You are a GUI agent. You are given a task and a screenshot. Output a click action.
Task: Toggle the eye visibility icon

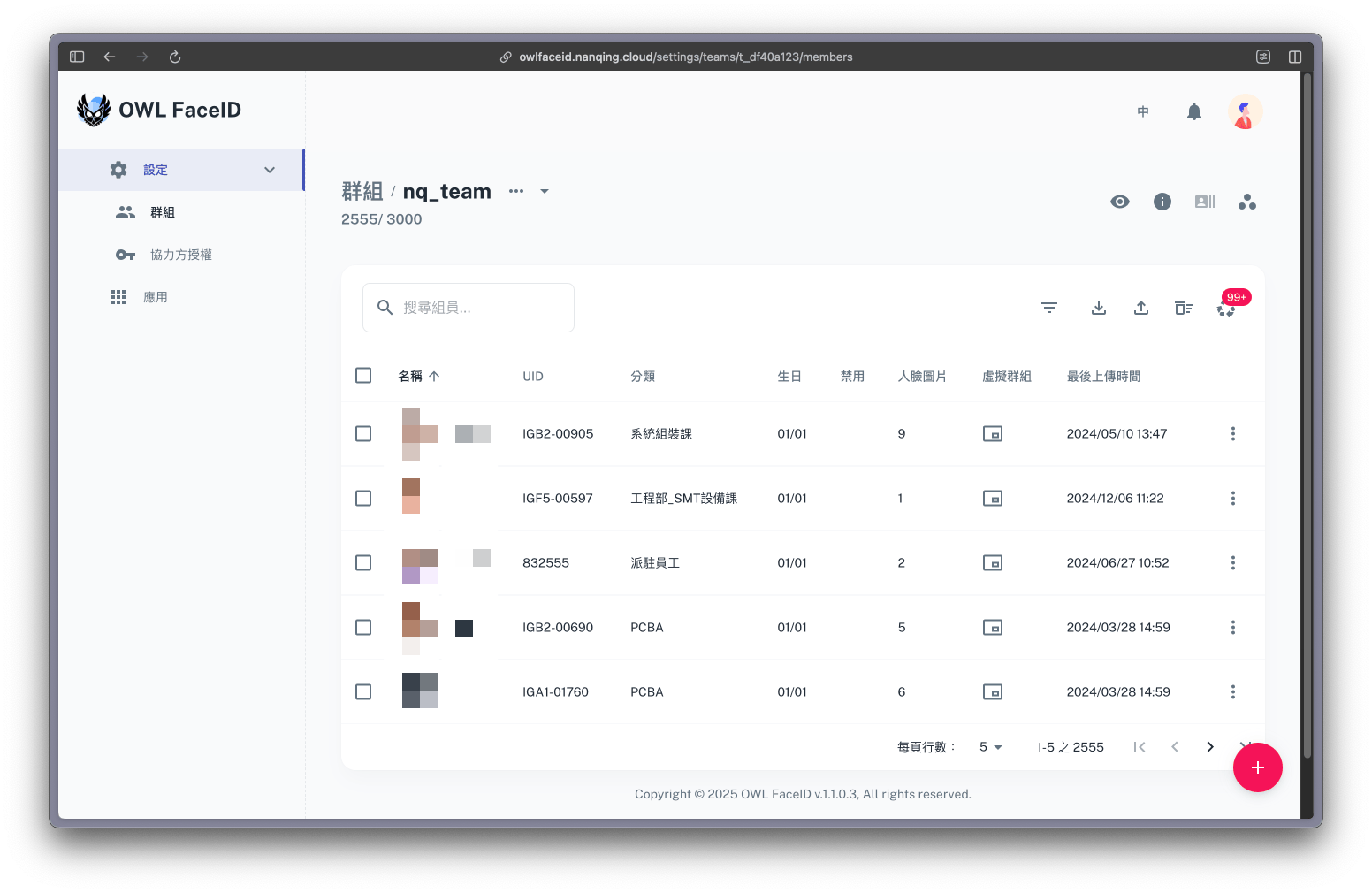1119,202
